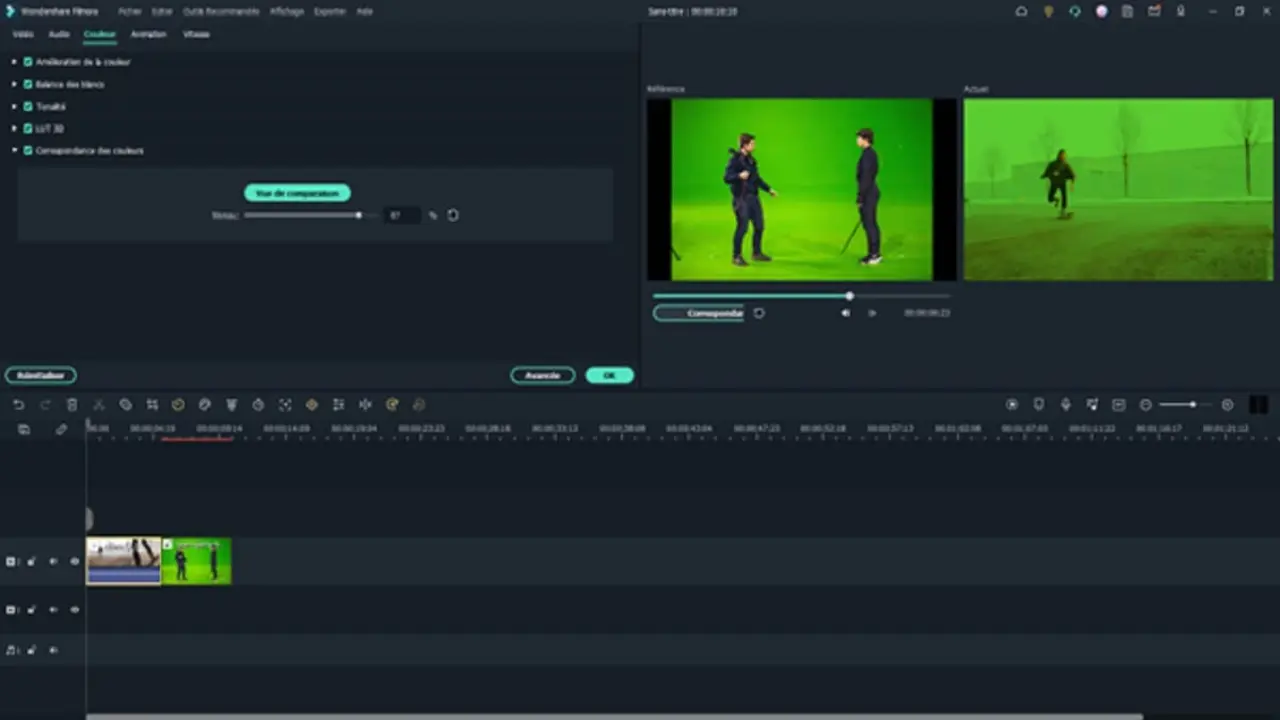
Task: Click the mail icon in title bar
Action: [x=1155, y=11]
